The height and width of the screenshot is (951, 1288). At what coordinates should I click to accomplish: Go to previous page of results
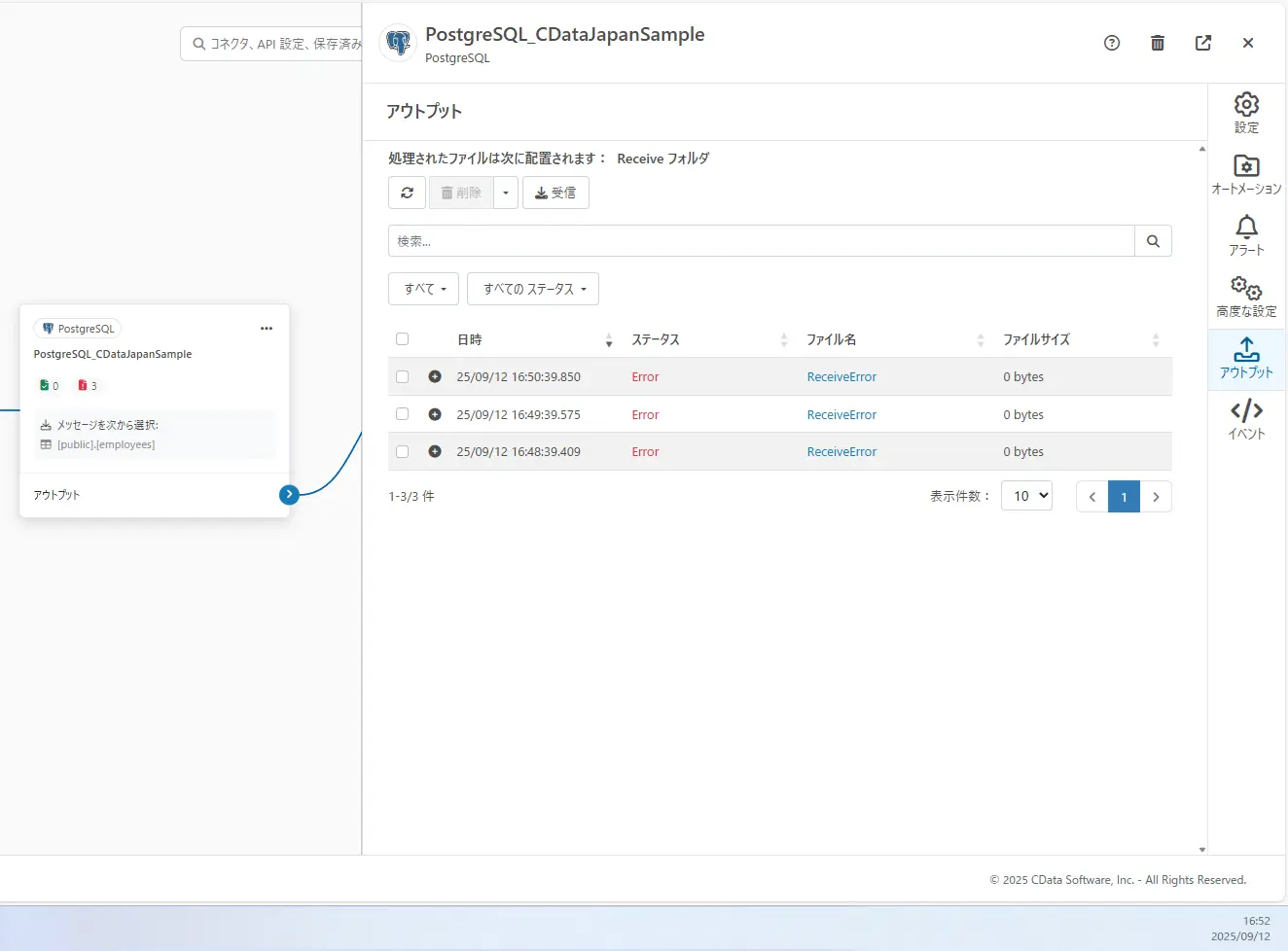(x=1091, y=497)
